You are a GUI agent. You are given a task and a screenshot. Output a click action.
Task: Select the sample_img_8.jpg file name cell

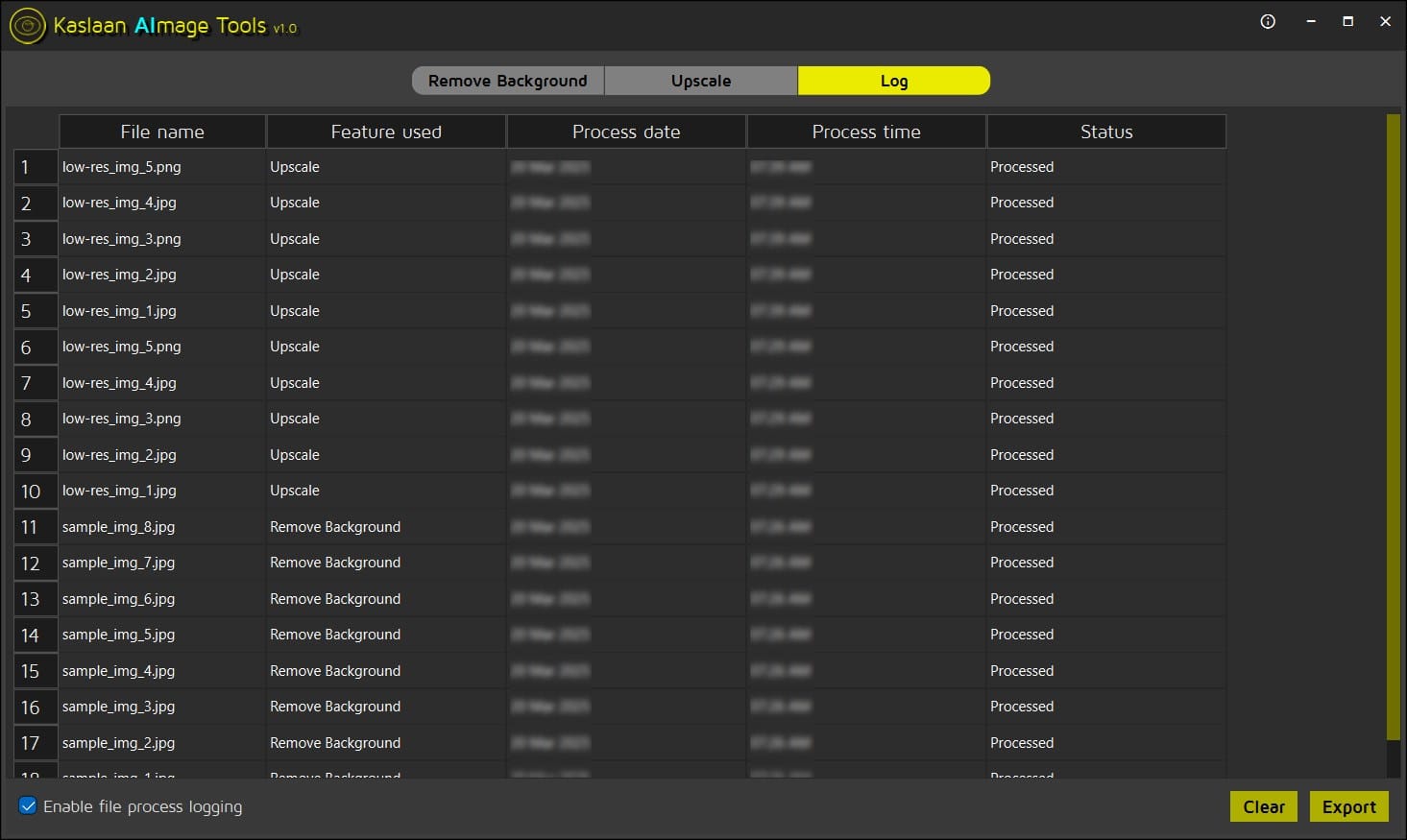(x=118, y=527)
